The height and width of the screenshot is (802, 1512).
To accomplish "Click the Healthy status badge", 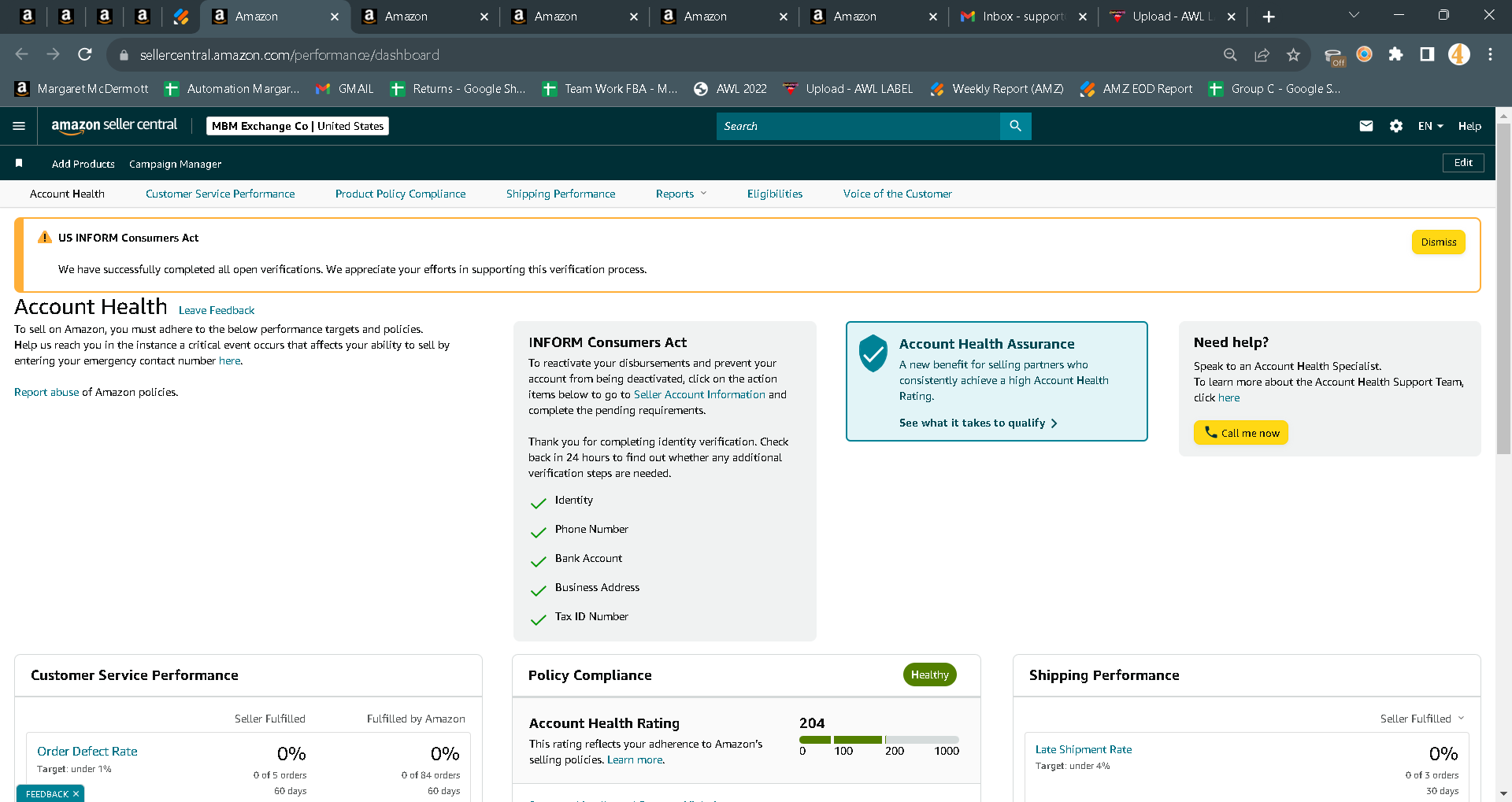I will [929, 674].
